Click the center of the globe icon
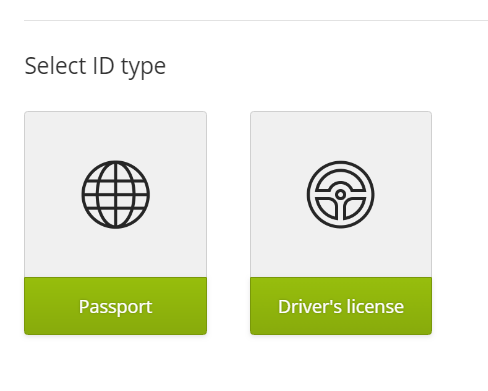 coord(116,195)
